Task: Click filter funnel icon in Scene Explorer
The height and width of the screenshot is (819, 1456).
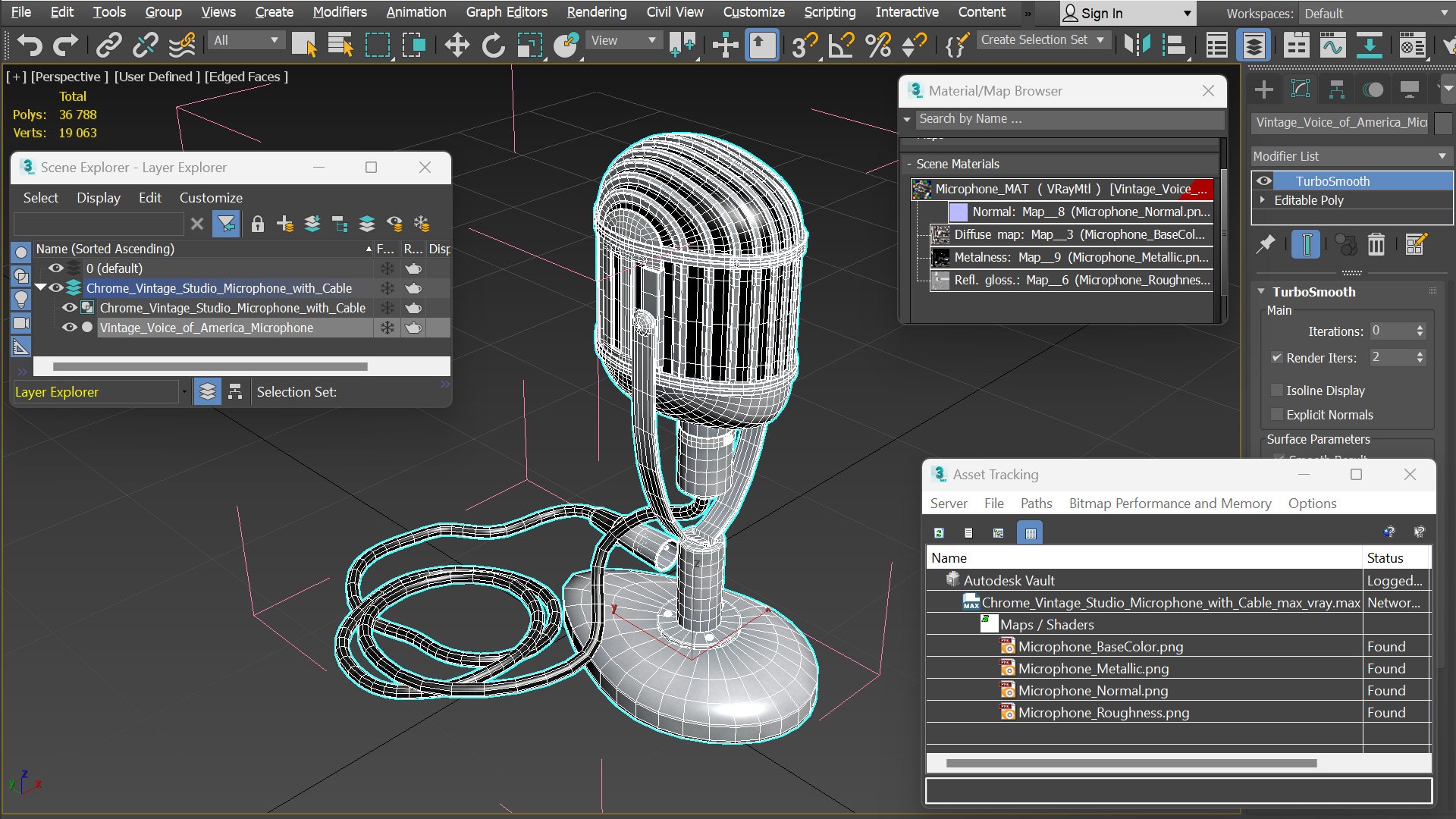Action: pos(226,224)
